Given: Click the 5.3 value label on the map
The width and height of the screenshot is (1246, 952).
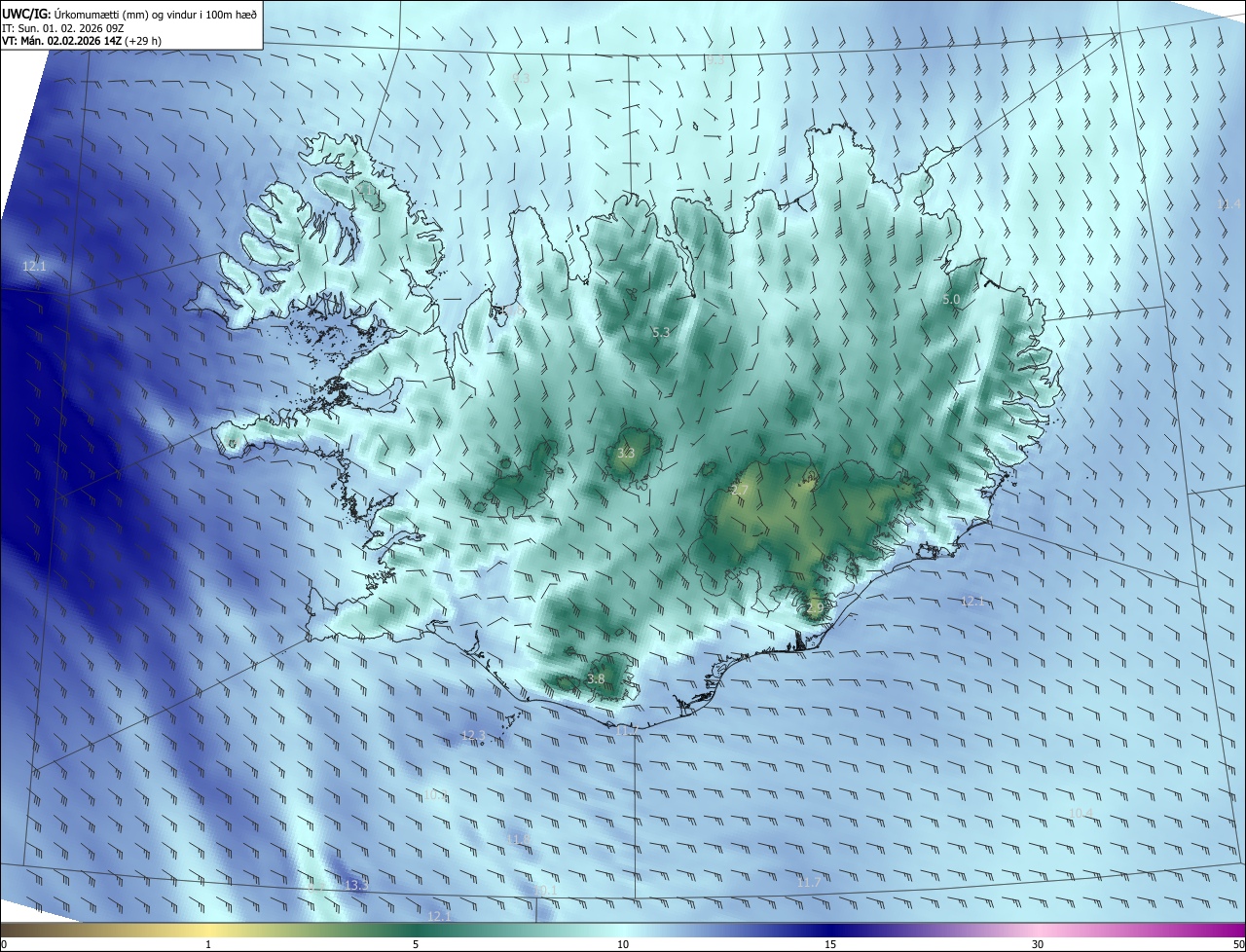Looking at the screenshot, I should pos(661,332).
